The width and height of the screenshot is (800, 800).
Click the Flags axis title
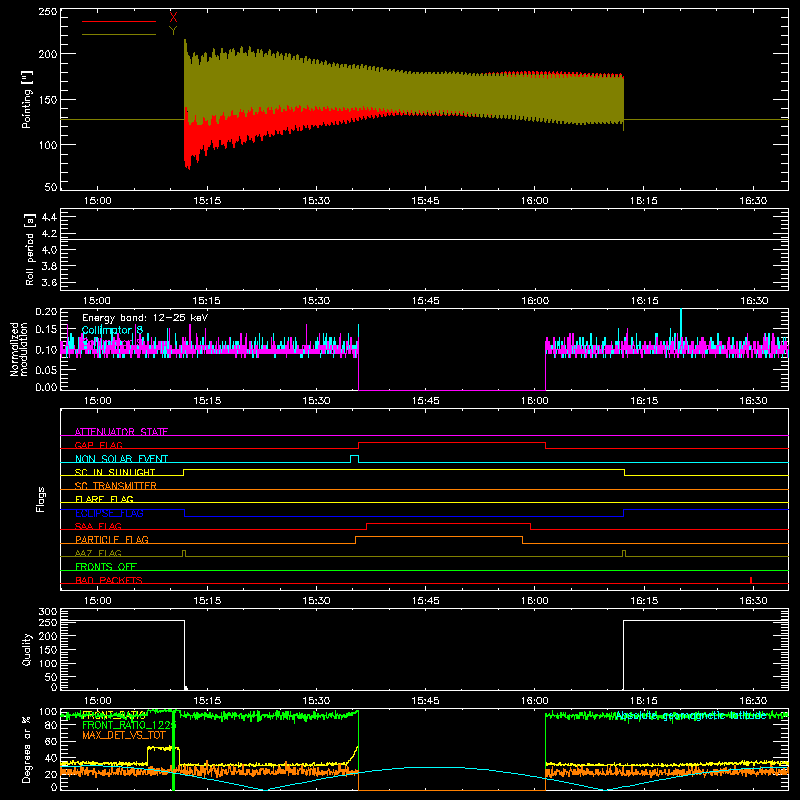(x=40, y=499)
